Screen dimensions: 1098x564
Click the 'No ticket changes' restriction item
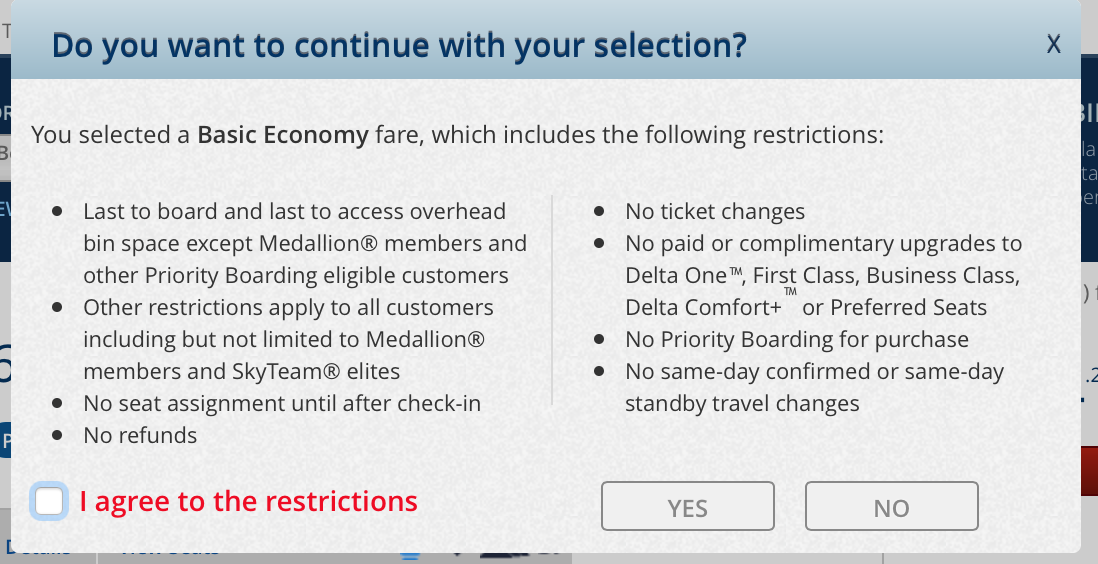(715, 211)
